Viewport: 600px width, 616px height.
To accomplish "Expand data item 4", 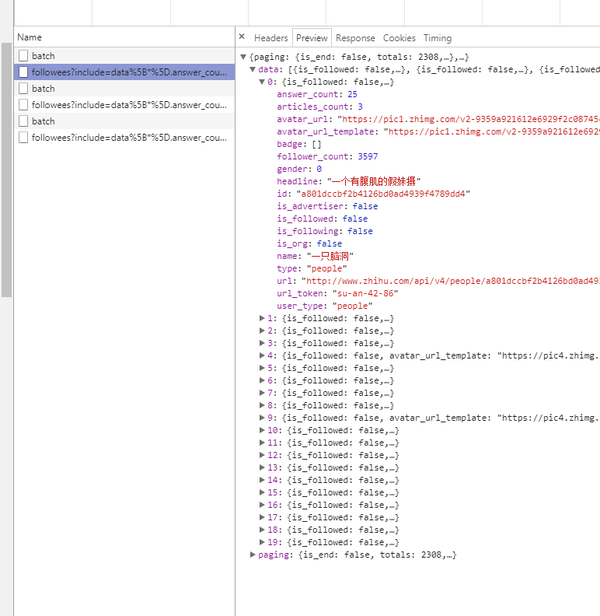I will point(262,356).
